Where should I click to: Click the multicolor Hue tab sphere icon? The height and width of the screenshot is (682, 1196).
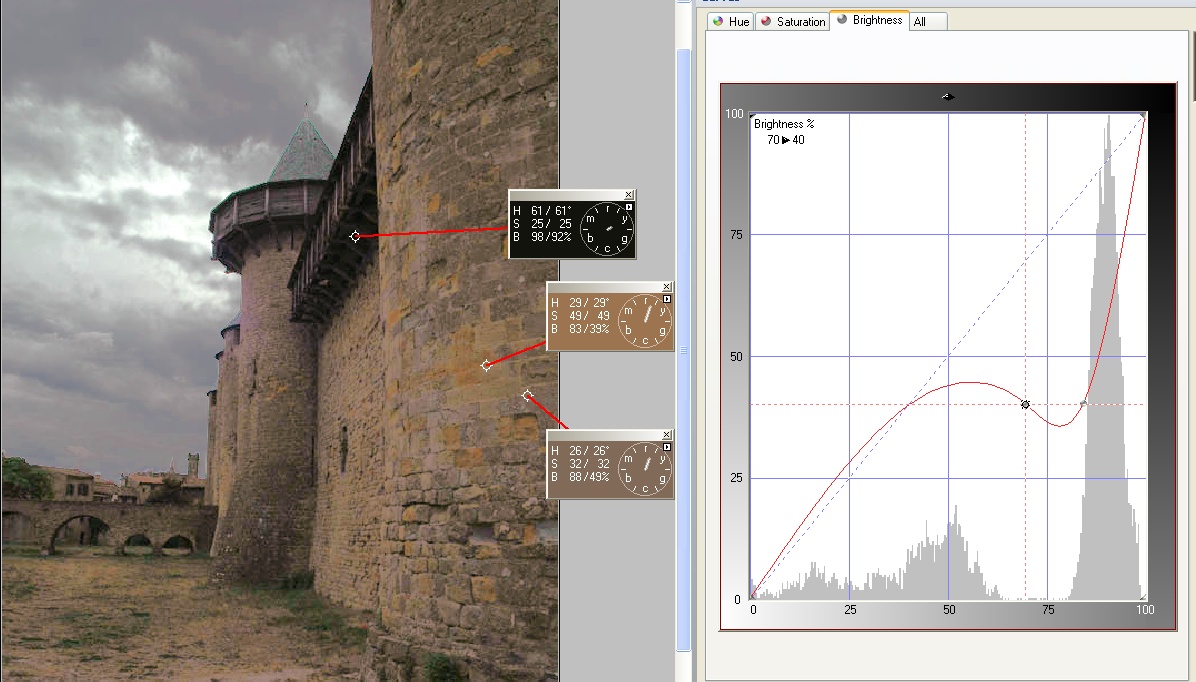718,21
